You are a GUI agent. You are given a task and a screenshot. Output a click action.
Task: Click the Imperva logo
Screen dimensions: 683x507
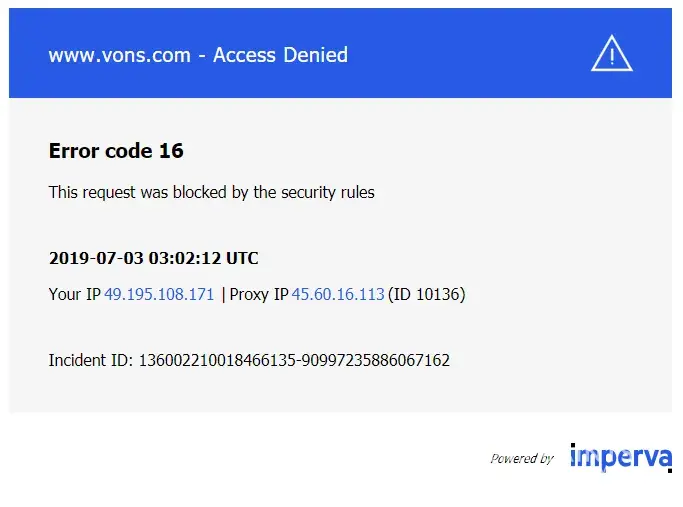coord(620,457)
